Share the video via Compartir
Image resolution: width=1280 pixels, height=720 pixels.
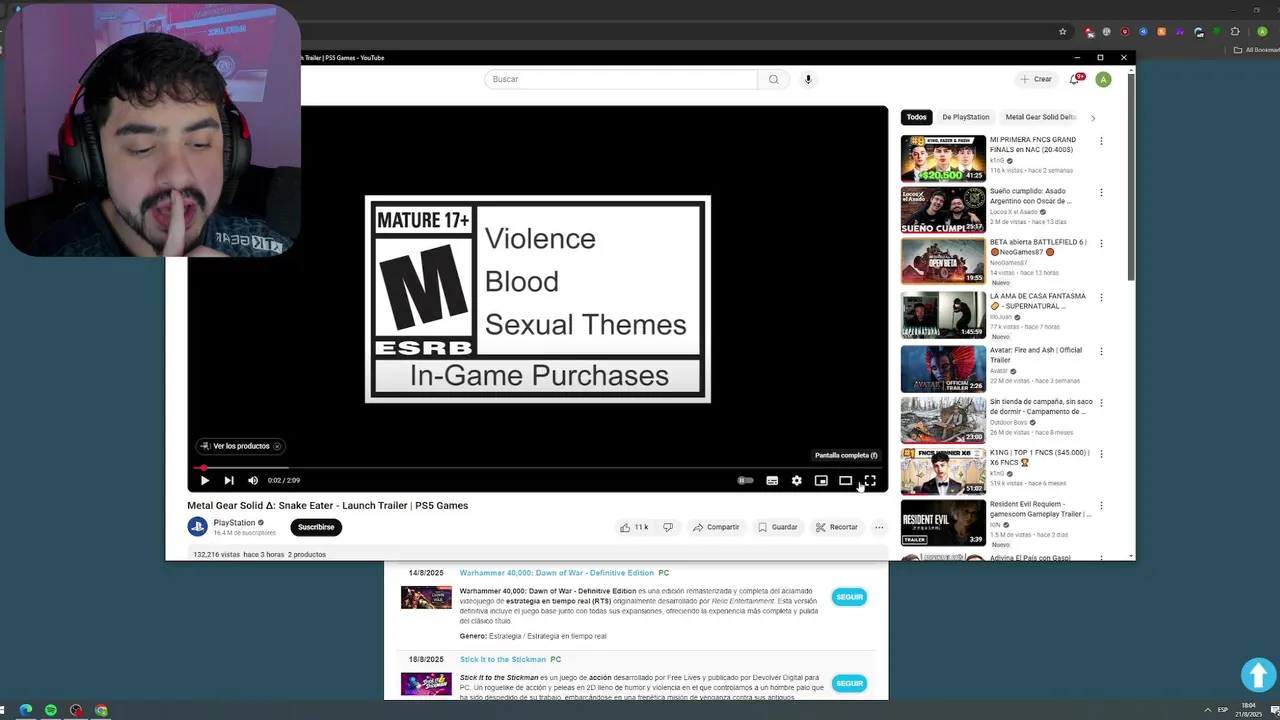click(x=716, y=527)
